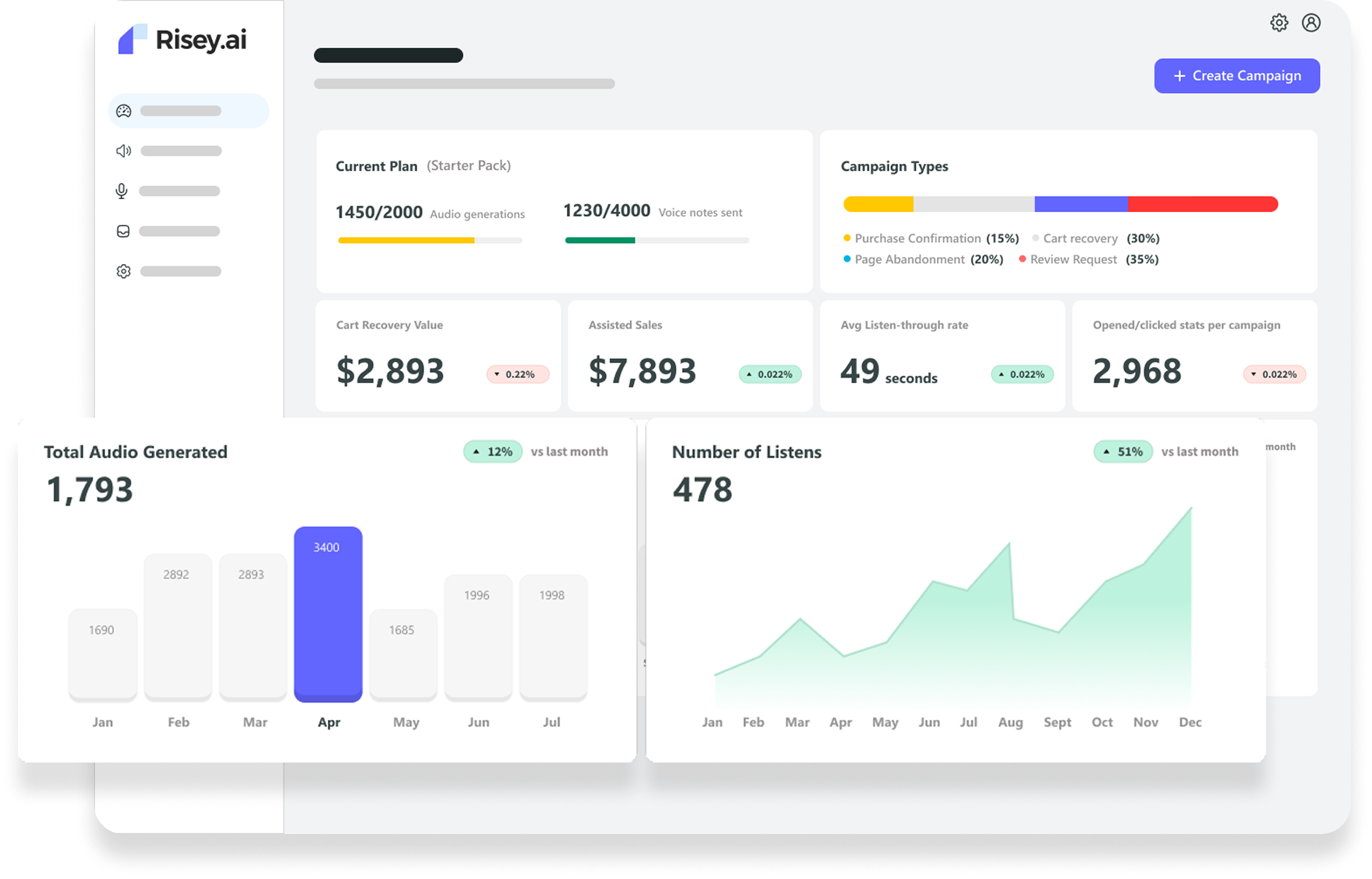Select the dashboard gauge icon in sidebar
Image resolution: width=1372 pixels, height=879 pixels.
pos(123,110)
